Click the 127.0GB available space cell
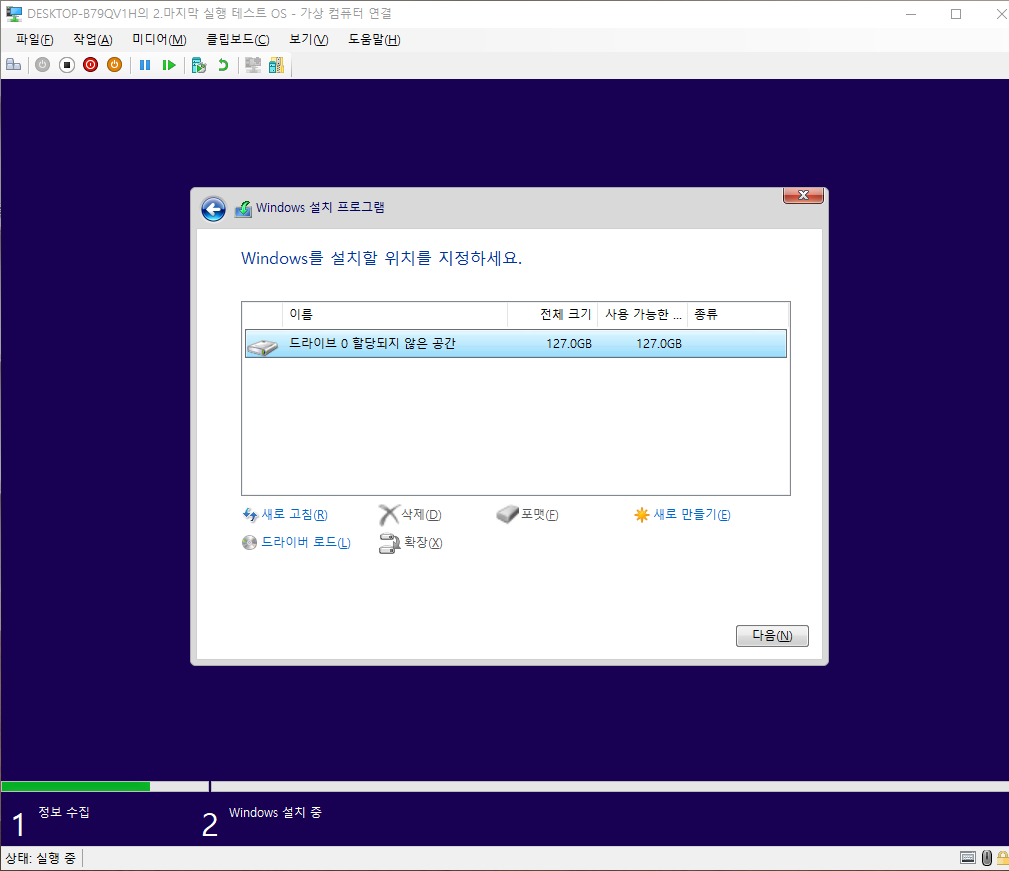This screenshot has height=871, width=1009. click(x=659, y=344)
